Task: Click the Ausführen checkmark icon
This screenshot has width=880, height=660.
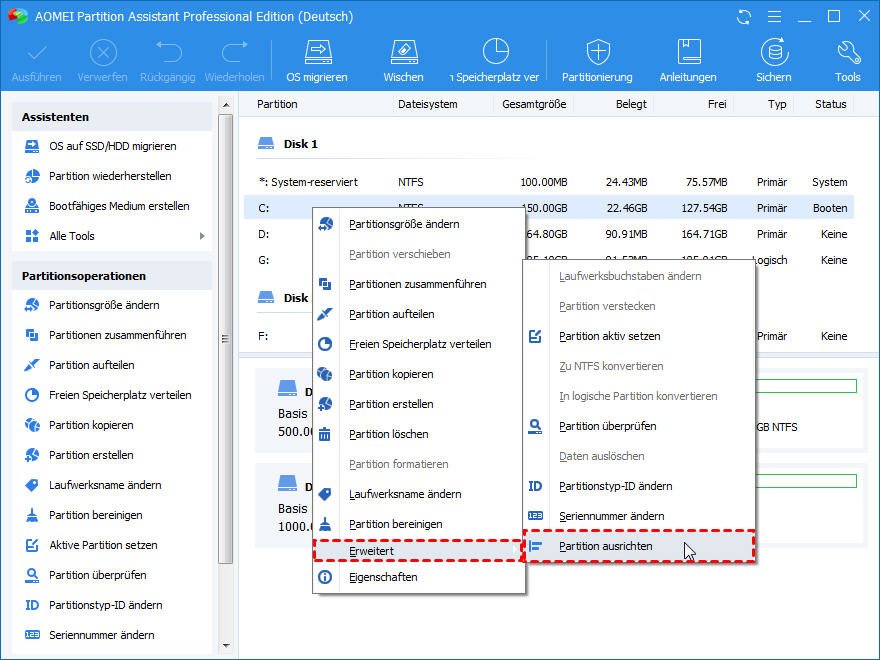Action: tap(37, 54)
